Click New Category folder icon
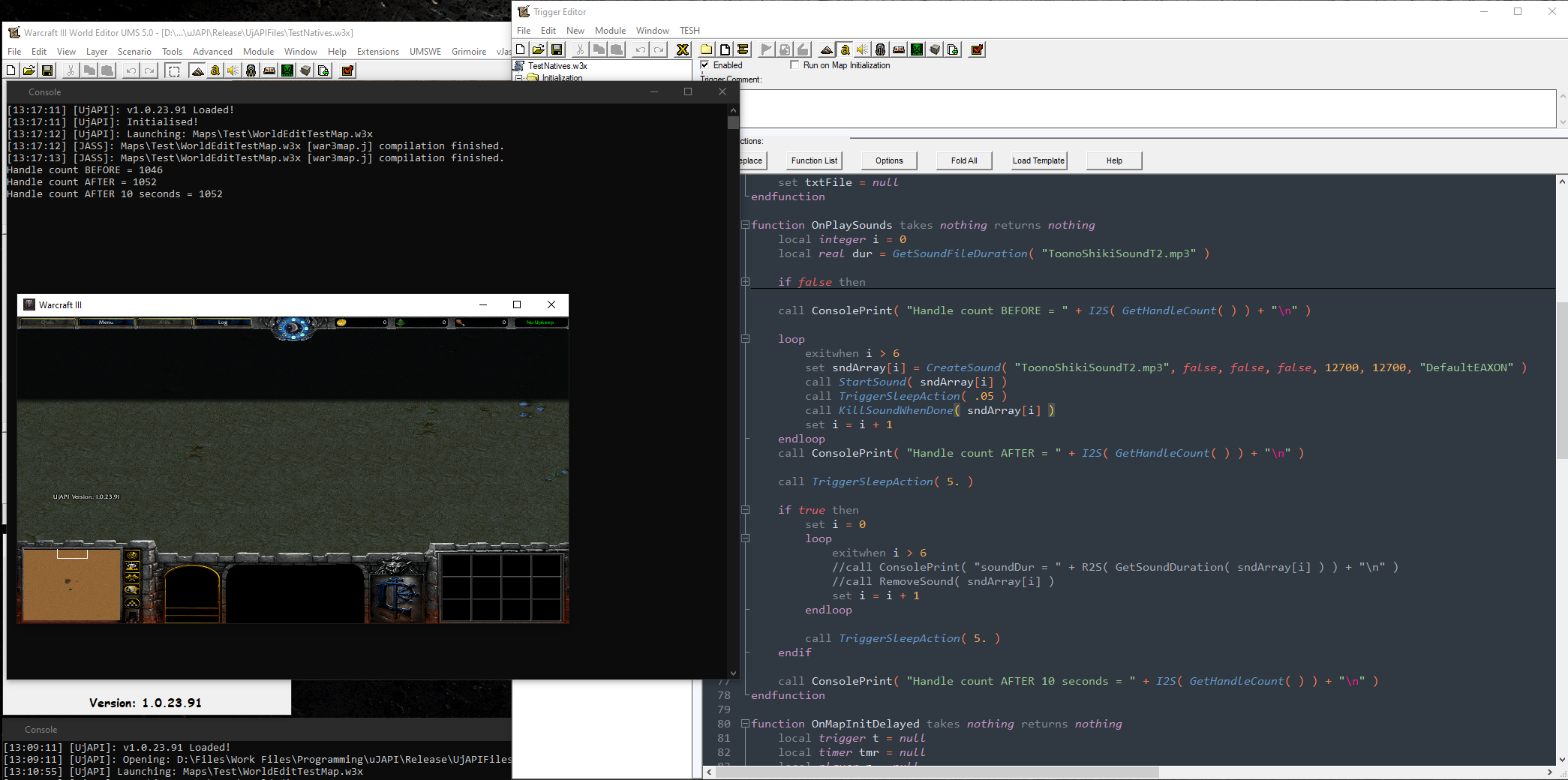 [x=706, y=50]
